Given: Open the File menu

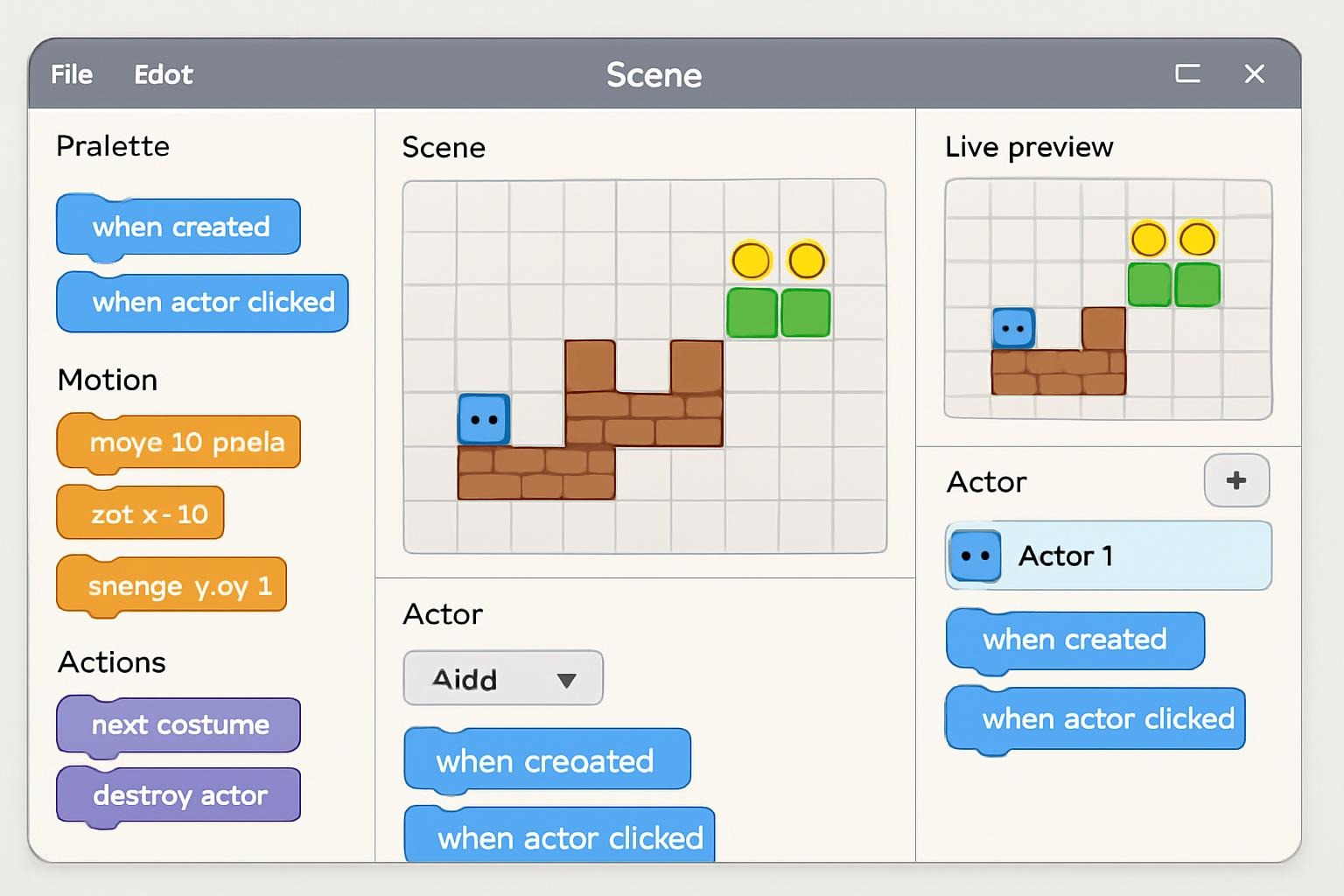Looking at the screenshot, I should click(x=72, y=74).
